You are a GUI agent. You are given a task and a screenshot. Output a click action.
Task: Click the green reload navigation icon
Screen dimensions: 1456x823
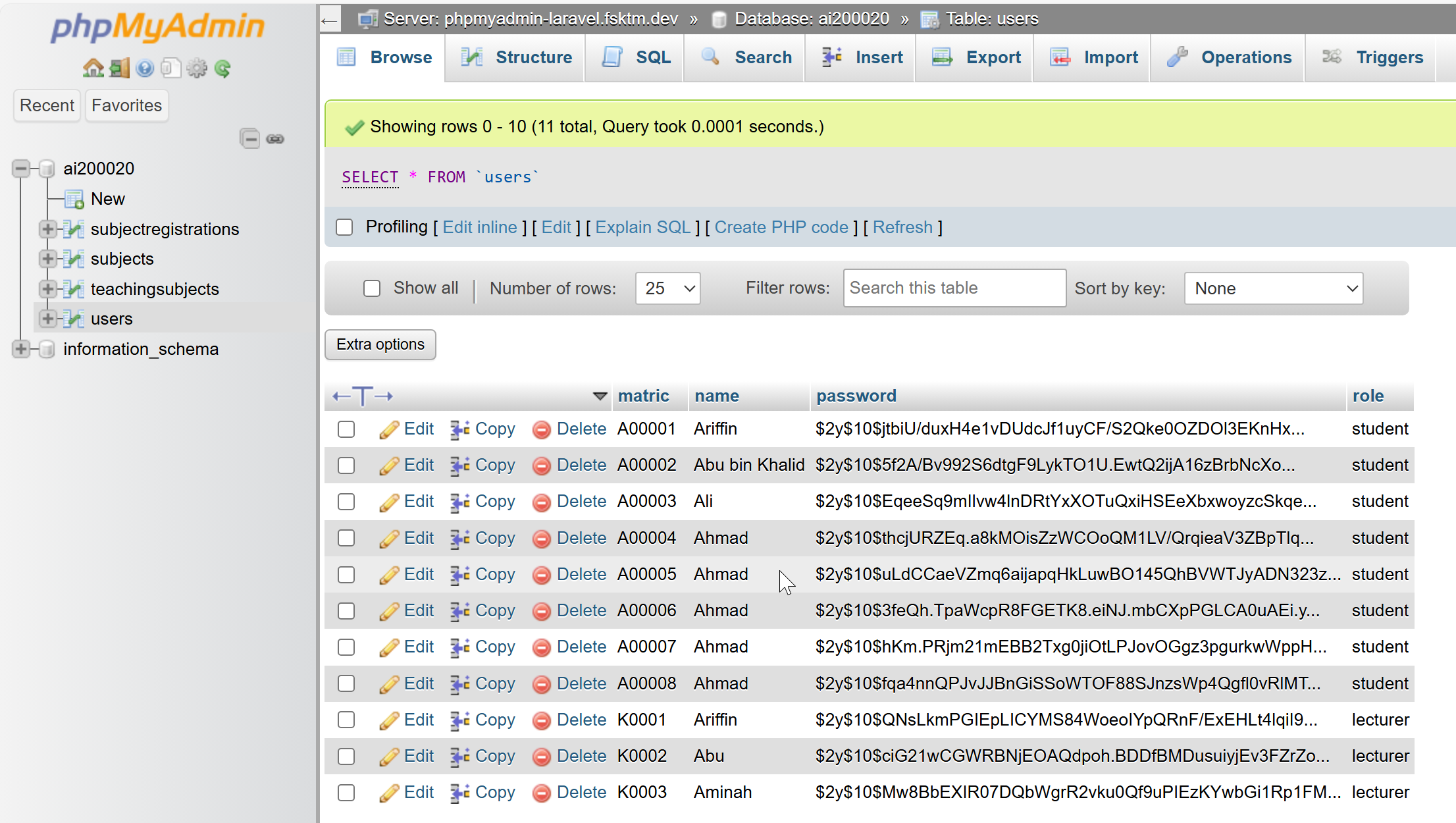(x=222, y=68)
